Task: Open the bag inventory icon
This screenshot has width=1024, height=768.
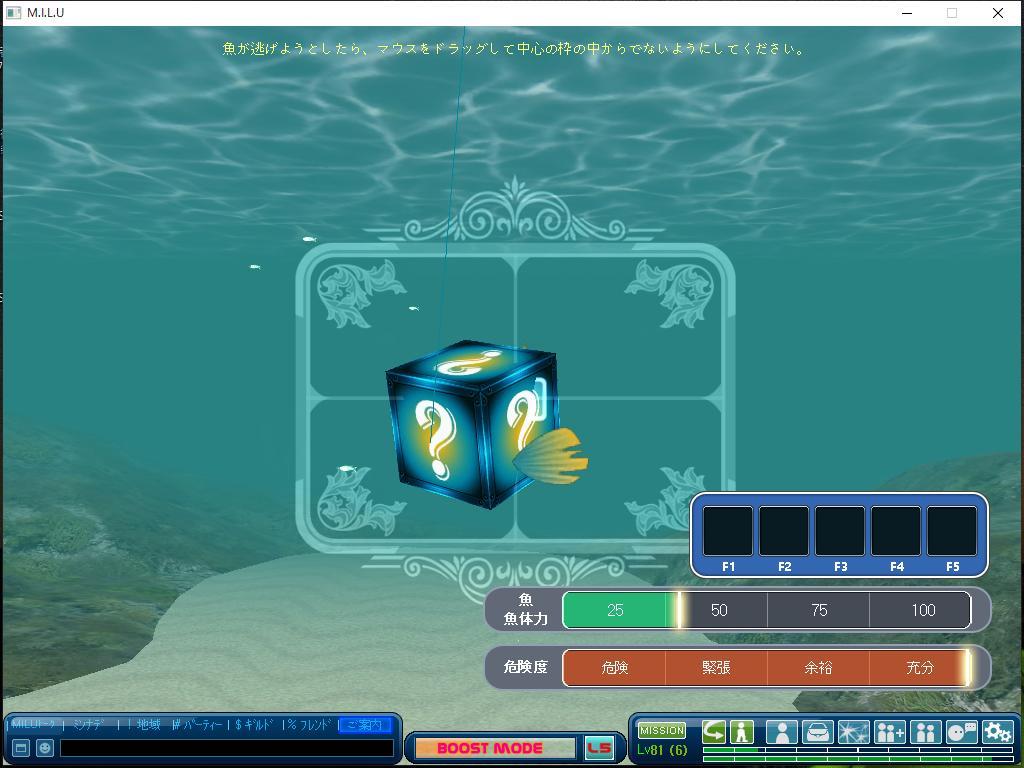Action: coord(818,732)
